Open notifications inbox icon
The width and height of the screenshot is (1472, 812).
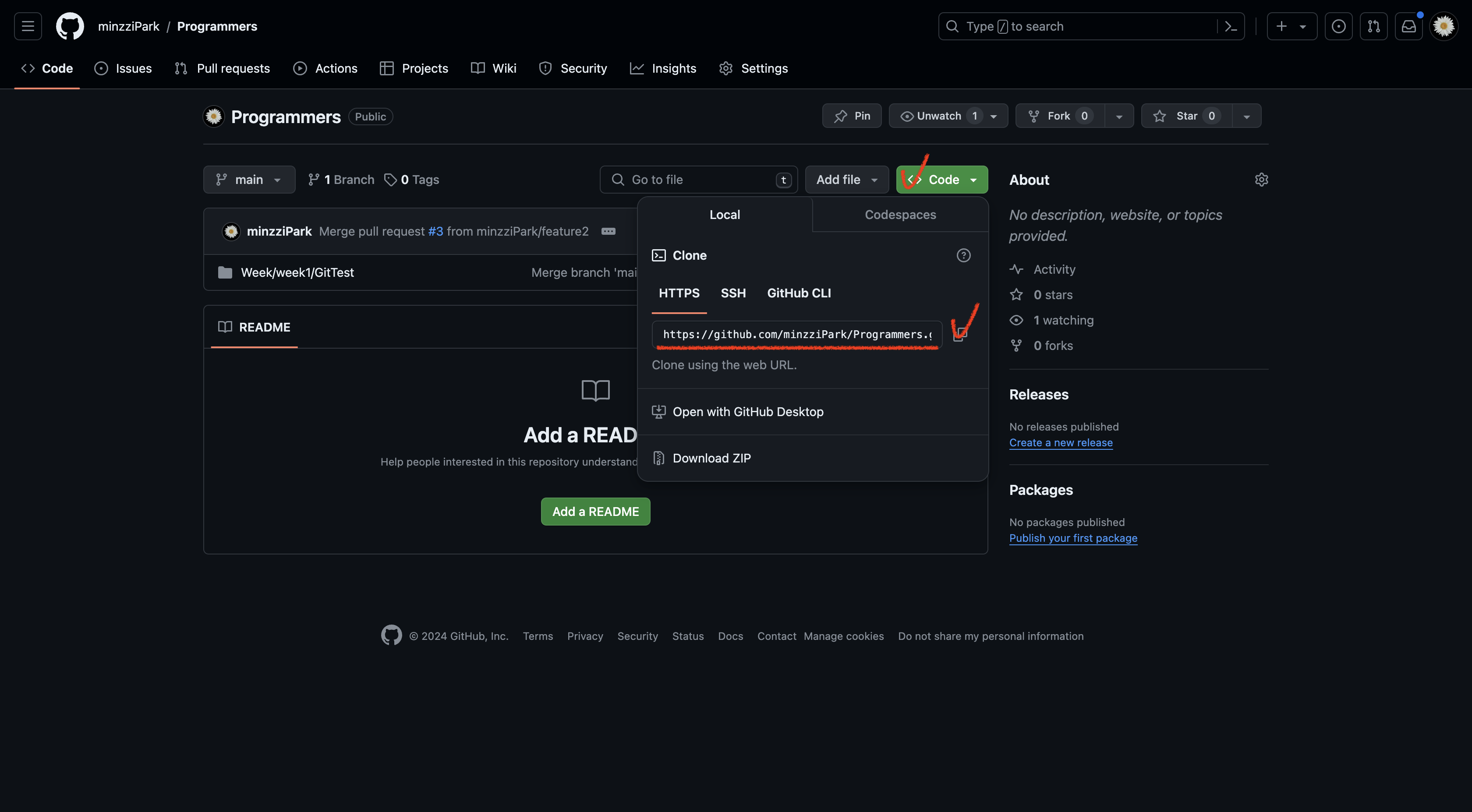[1408, 26]
